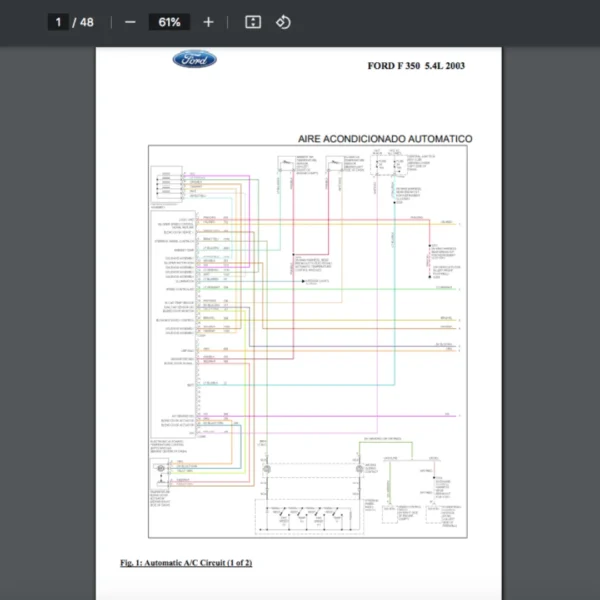
Task: Click the blank white margin below the caption
Action: click(x=300, y=585)
